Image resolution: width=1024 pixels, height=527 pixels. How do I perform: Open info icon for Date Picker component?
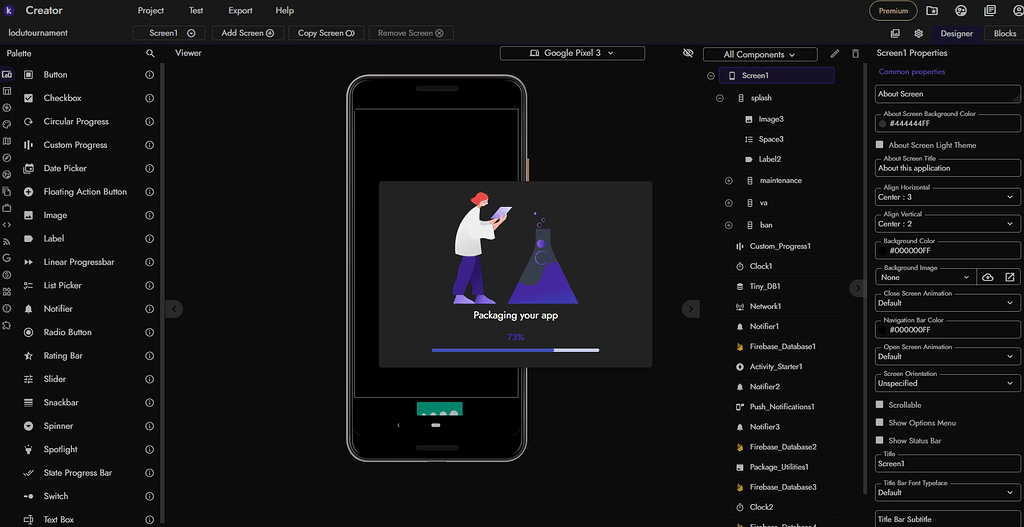(x=150, y=168)
